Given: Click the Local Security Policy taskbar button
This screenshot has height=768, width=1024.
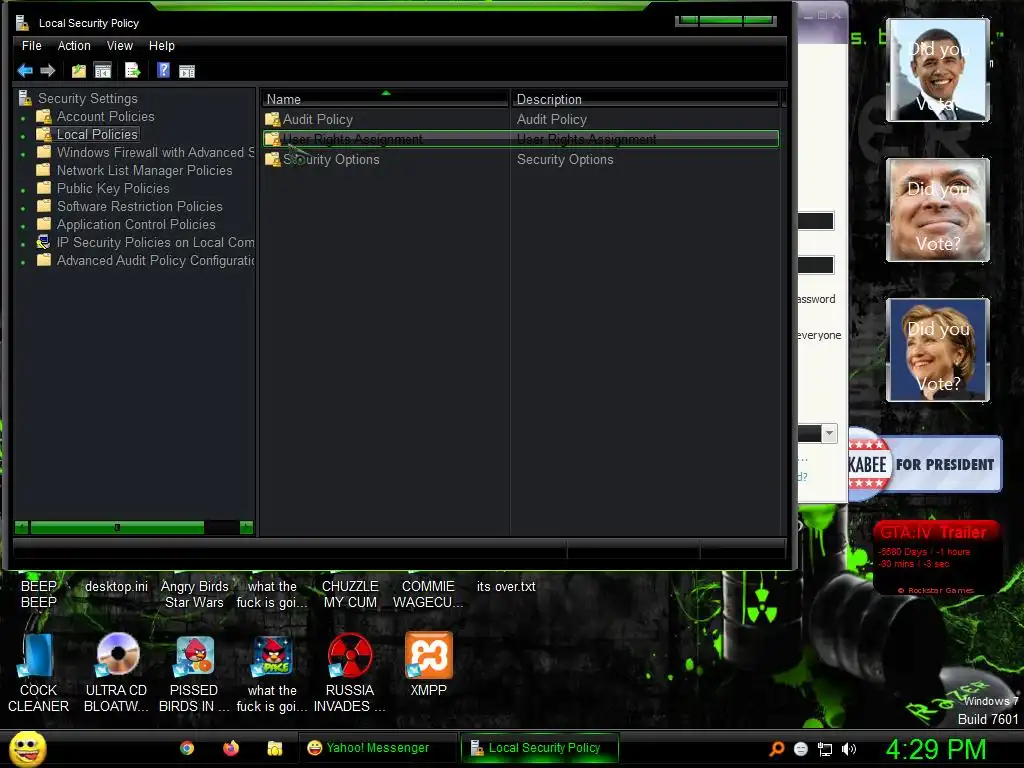Looking at the screenshot, I should click(540, 748).
